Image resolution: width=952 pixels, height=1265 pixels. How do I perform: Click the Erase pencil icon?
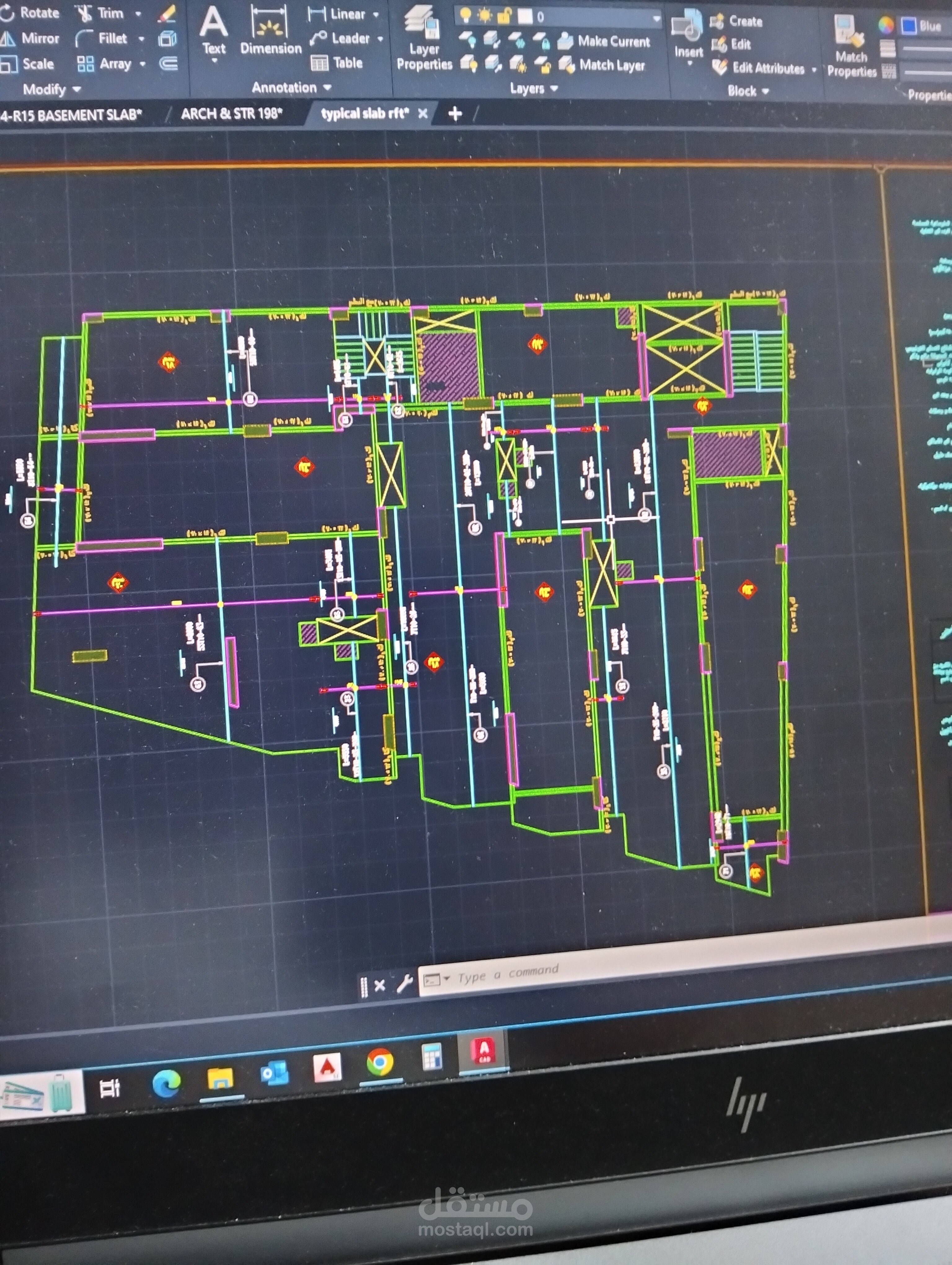point(167,14)
